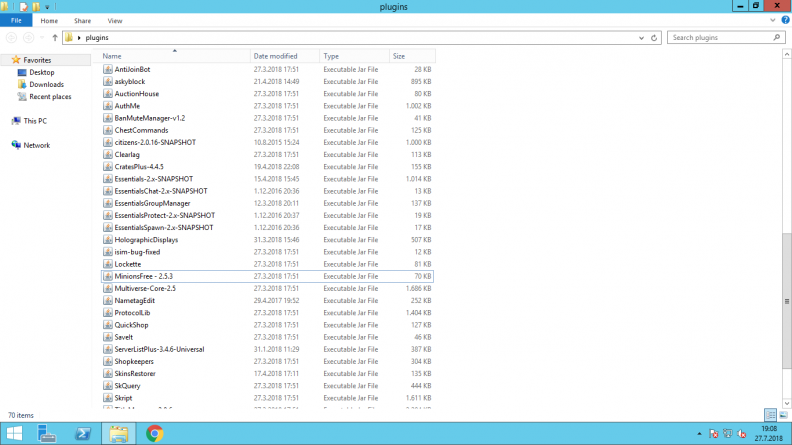Open Recent places in navigation pane
This screenshot has height=445, width=792.
pyautogui.click(x=50, y=96)
